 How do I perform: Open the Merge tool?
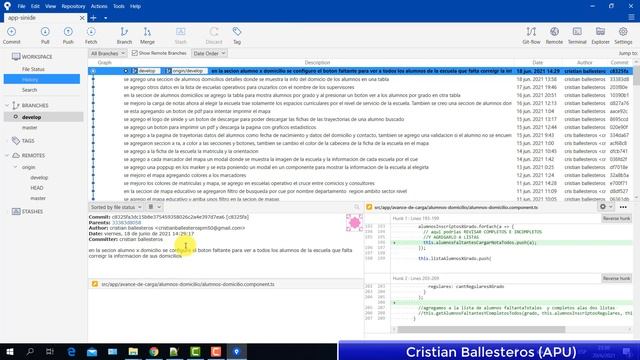click(147, 36)
